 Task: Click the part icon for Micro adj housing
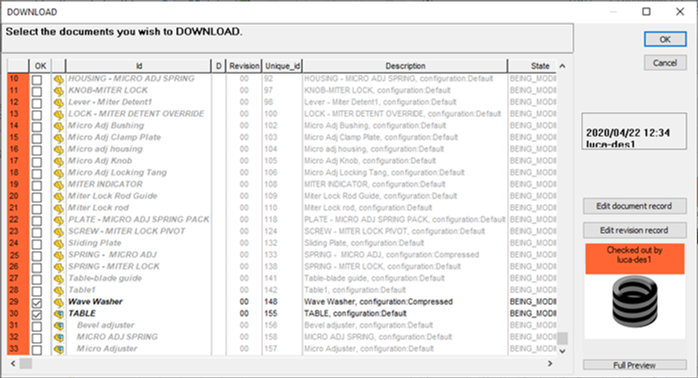(58, 150)
